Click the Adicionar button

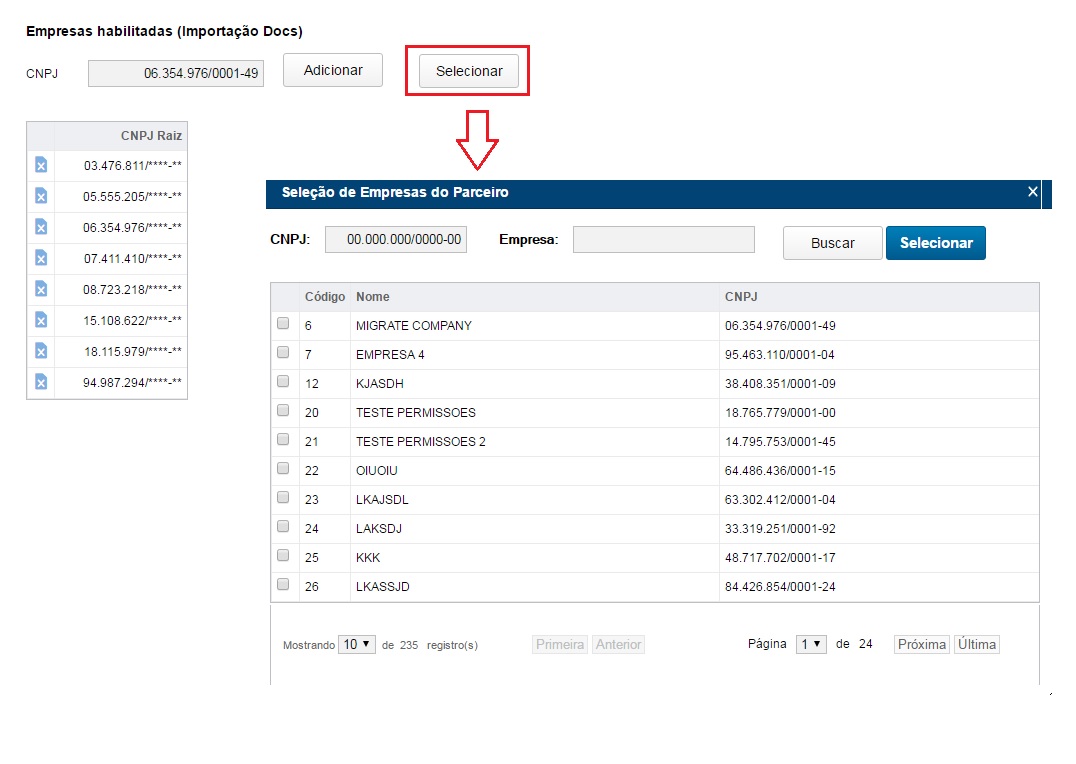click(x=333, y=70)
